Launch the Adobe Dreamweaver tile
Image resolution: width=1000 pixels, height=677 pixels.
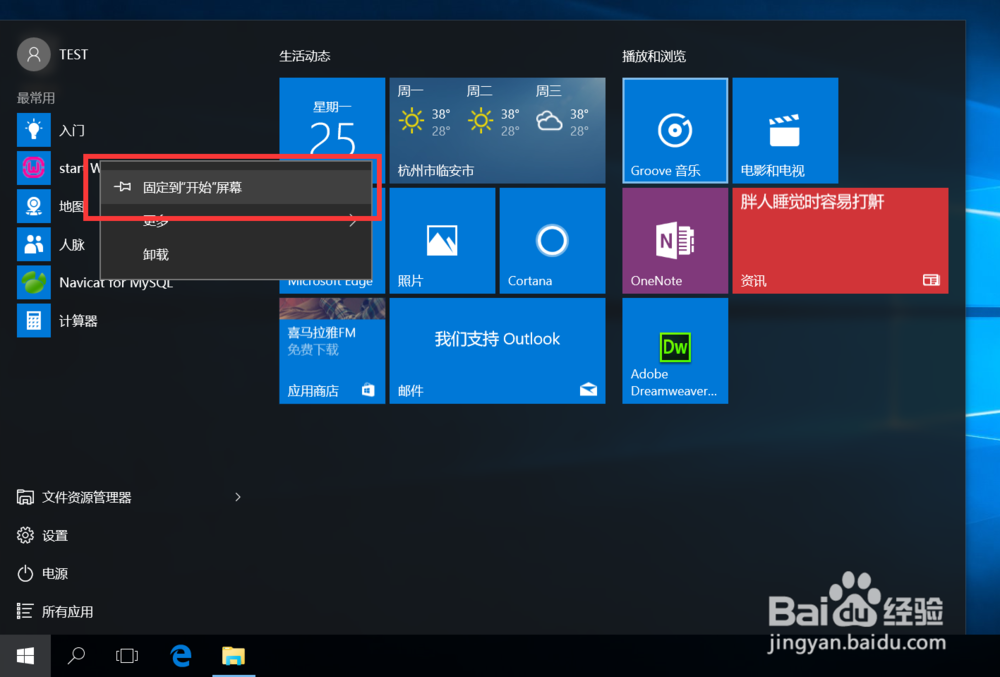click(675, 351)
